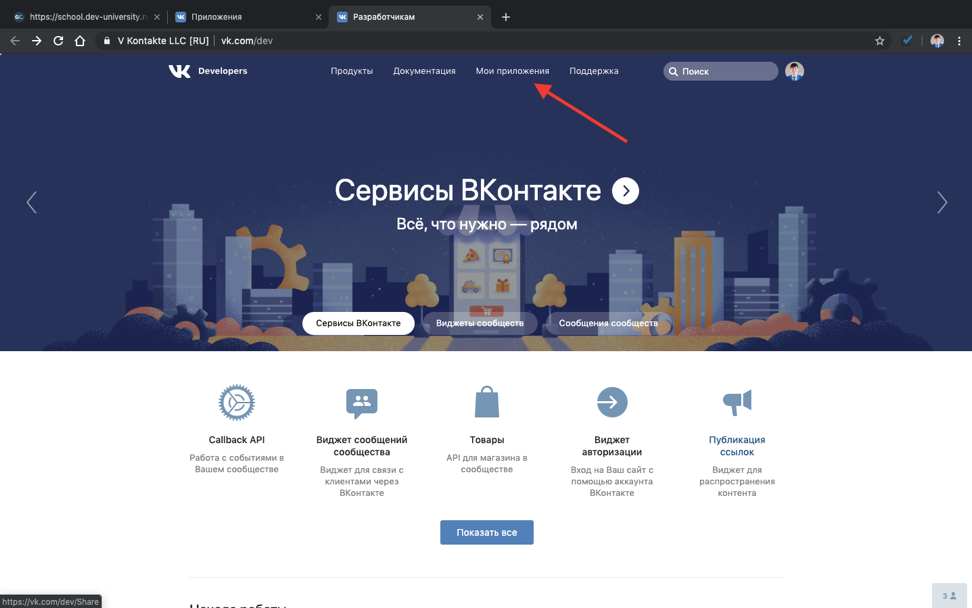This screenshot has height=608, width=972.
Task: Click the round arrow beside Сервисы ВКонтакте
Action: point(625,191)
